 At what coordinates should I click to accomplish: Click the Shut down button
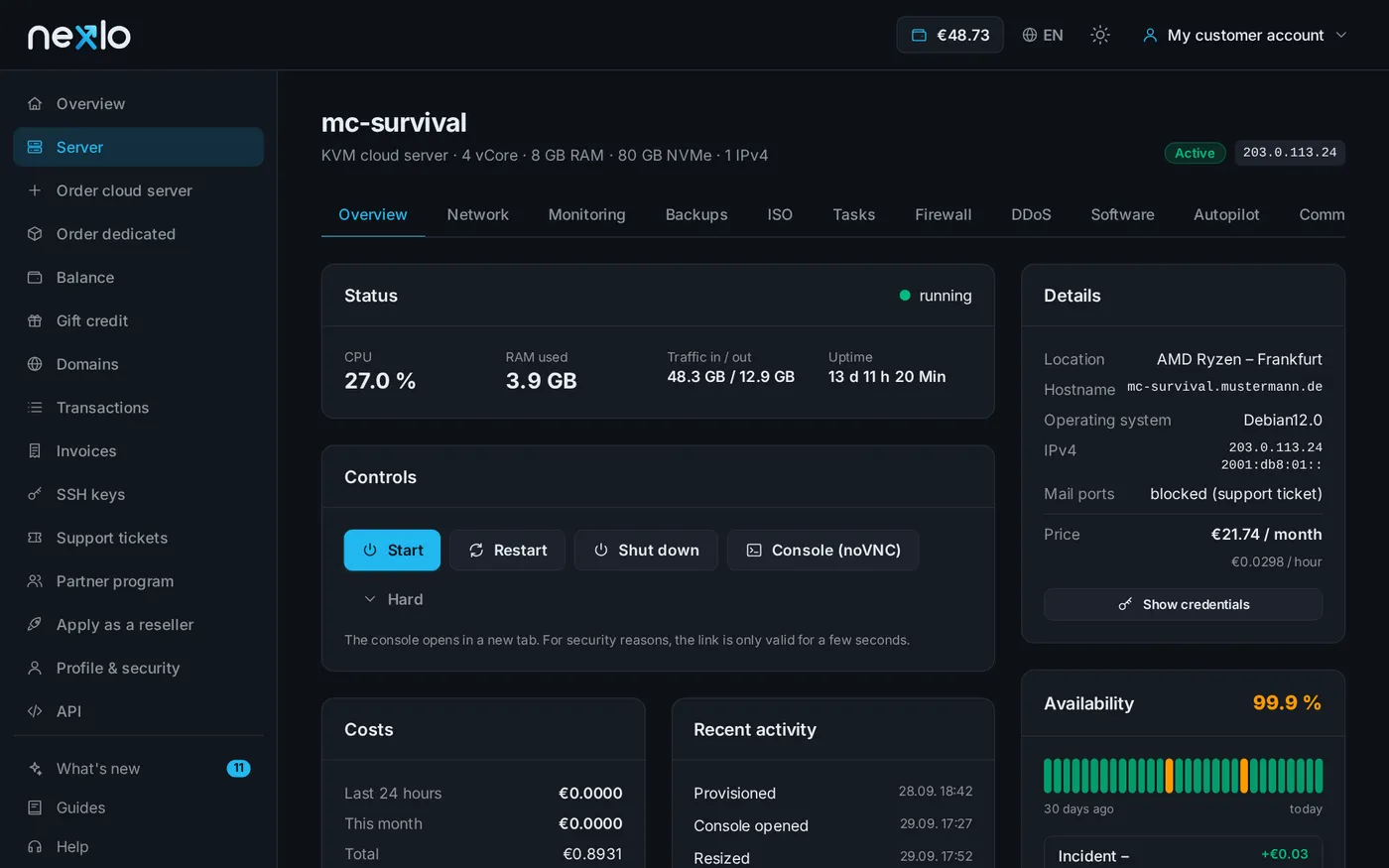click(646, 550)
